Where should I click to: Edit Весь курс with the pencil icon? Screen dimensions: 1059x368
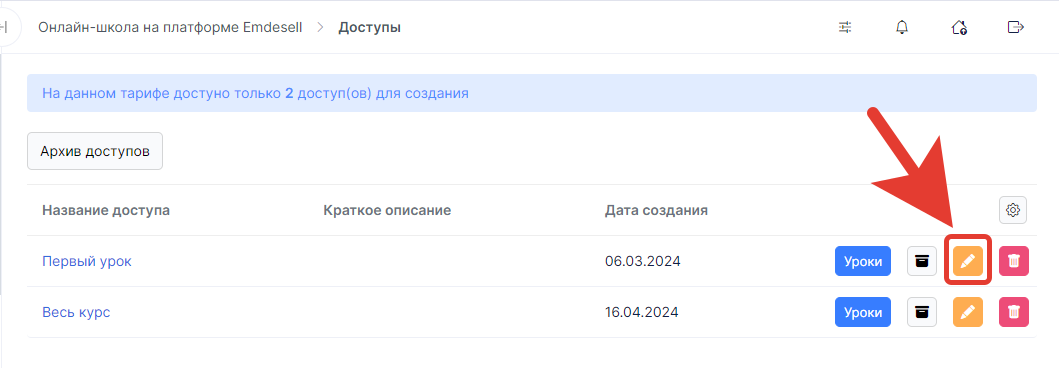click(x=968, y=312)
